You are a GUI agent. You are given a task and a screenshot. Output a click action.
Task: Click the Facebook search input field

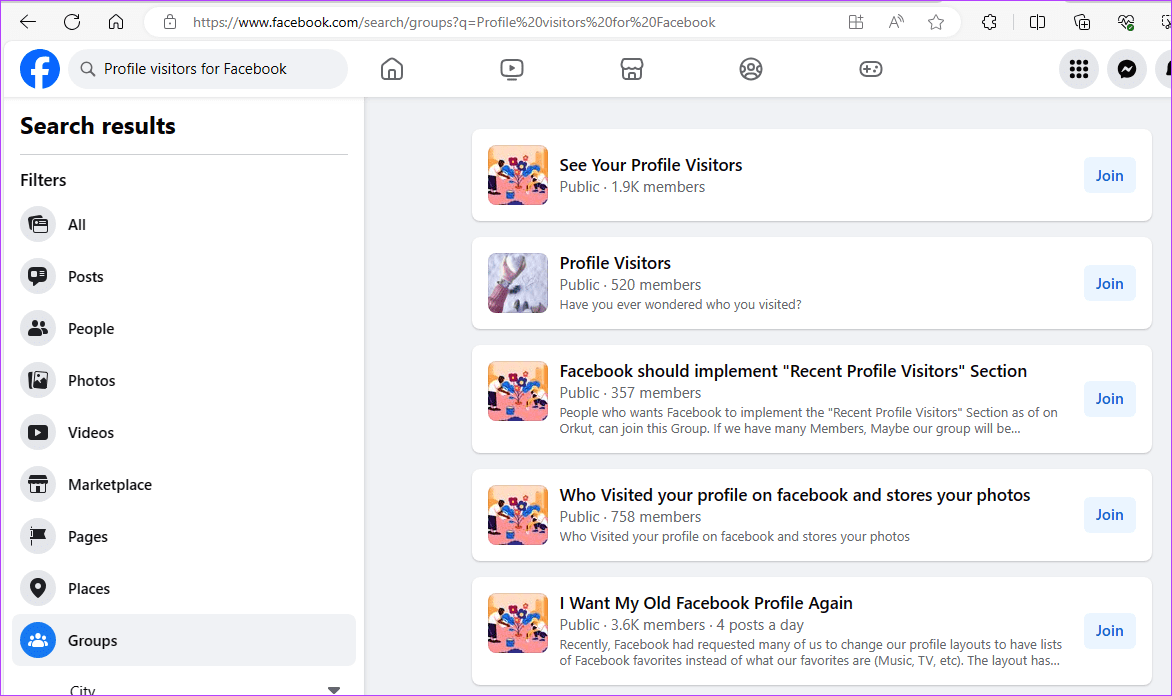pos(208,69)
